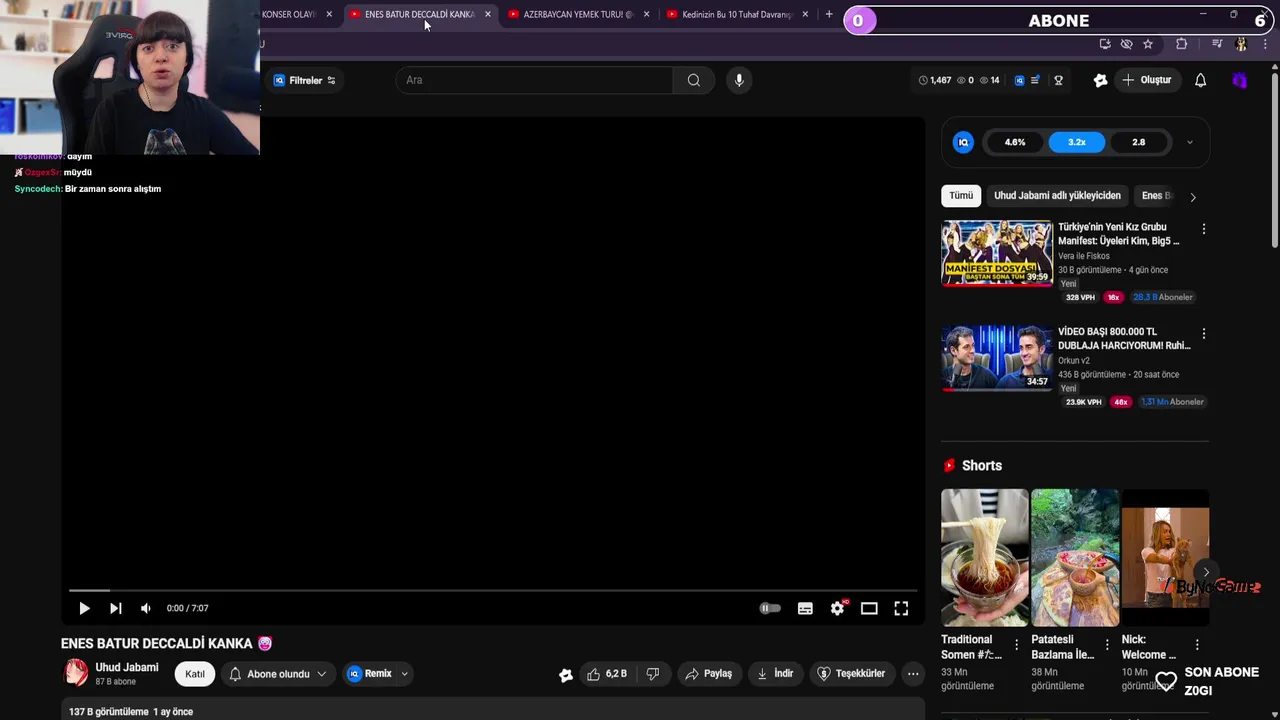Screen dimensions: 1280x720
Task: Bookmark this page with star icon
Action: tap(1148, 44)
